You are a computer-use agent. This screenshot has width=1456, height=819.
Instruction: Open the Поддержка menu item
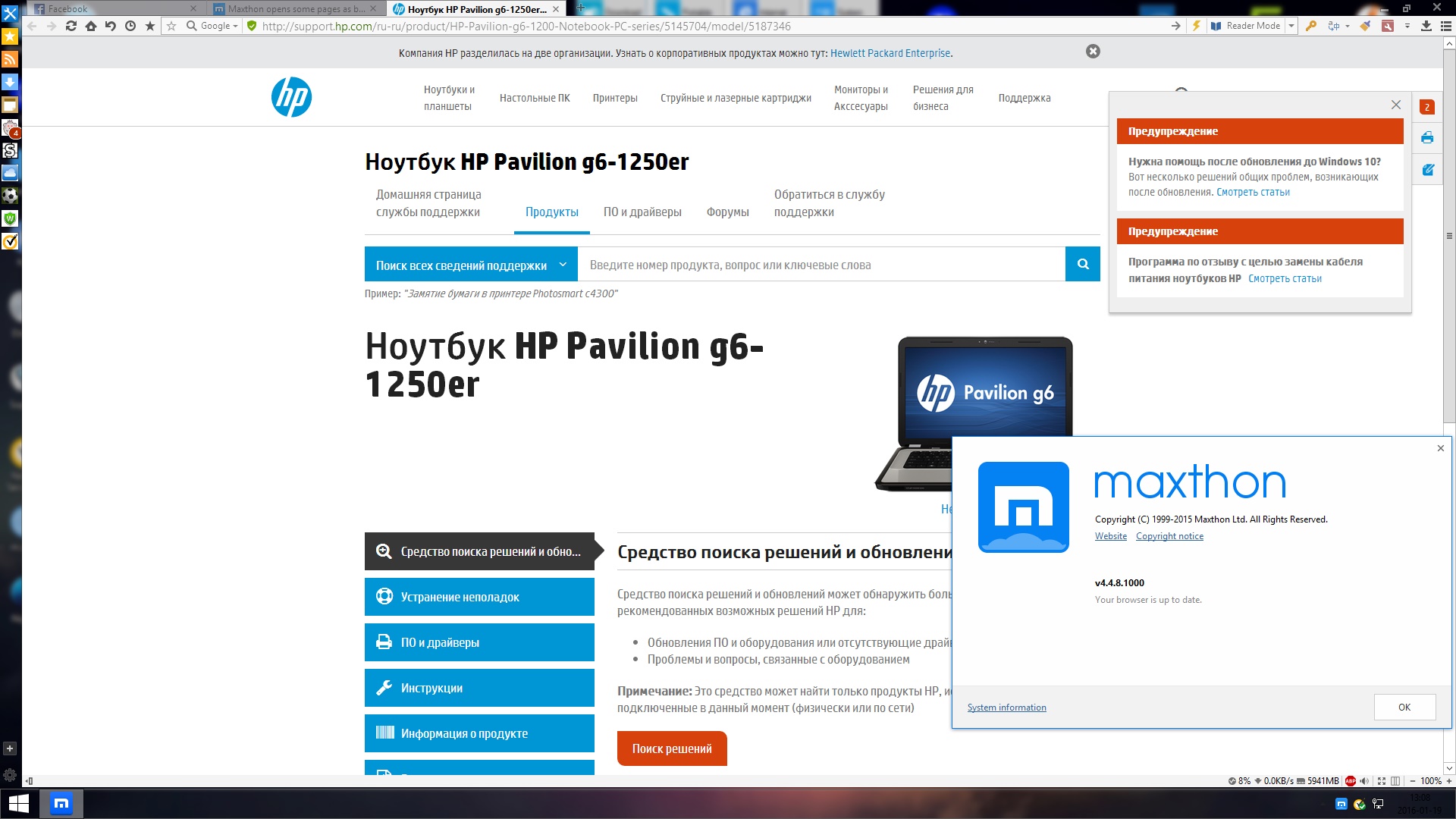[1025, 98]
